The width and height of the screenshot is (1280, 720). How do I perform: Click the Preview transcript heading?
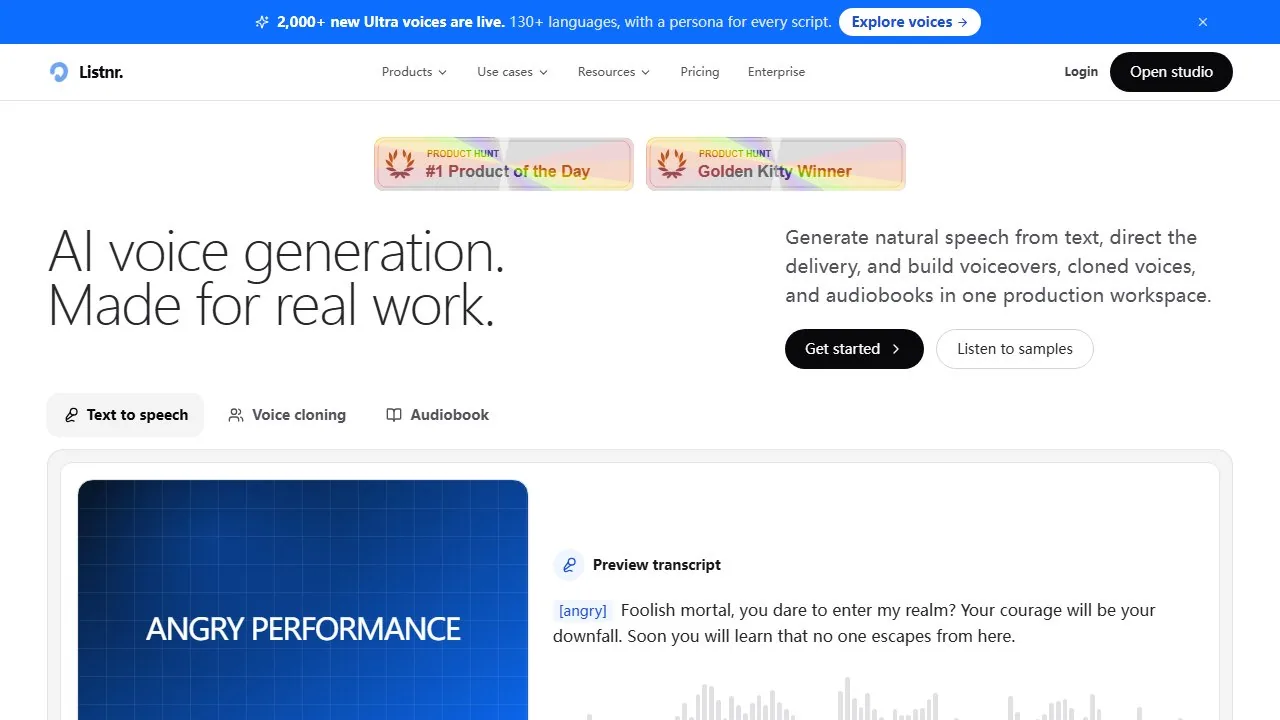(657, 565)
